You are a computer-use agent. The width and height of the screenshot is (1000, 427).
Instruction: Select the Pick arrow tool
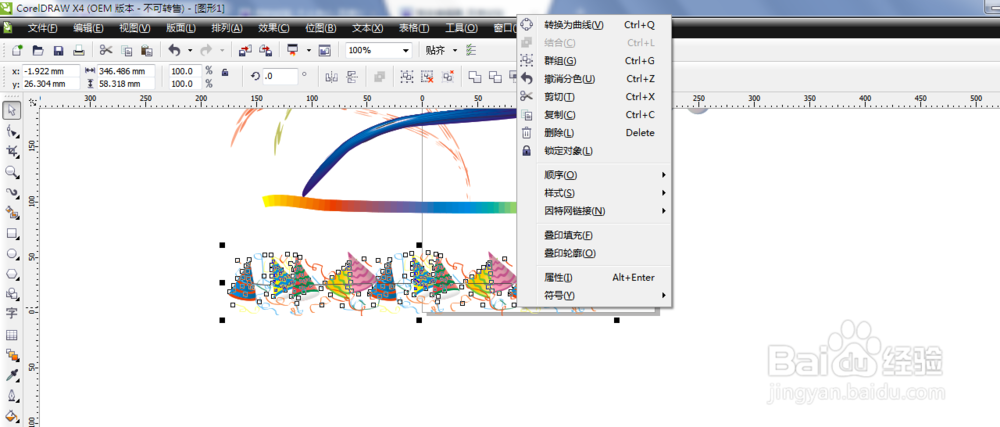pyautogui.click(x=11, y=110)
